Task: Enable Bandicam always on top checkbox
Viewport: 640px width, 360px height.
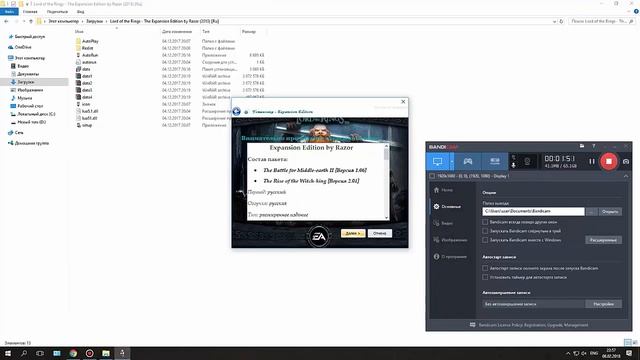Action: click(x=485, y=222)
